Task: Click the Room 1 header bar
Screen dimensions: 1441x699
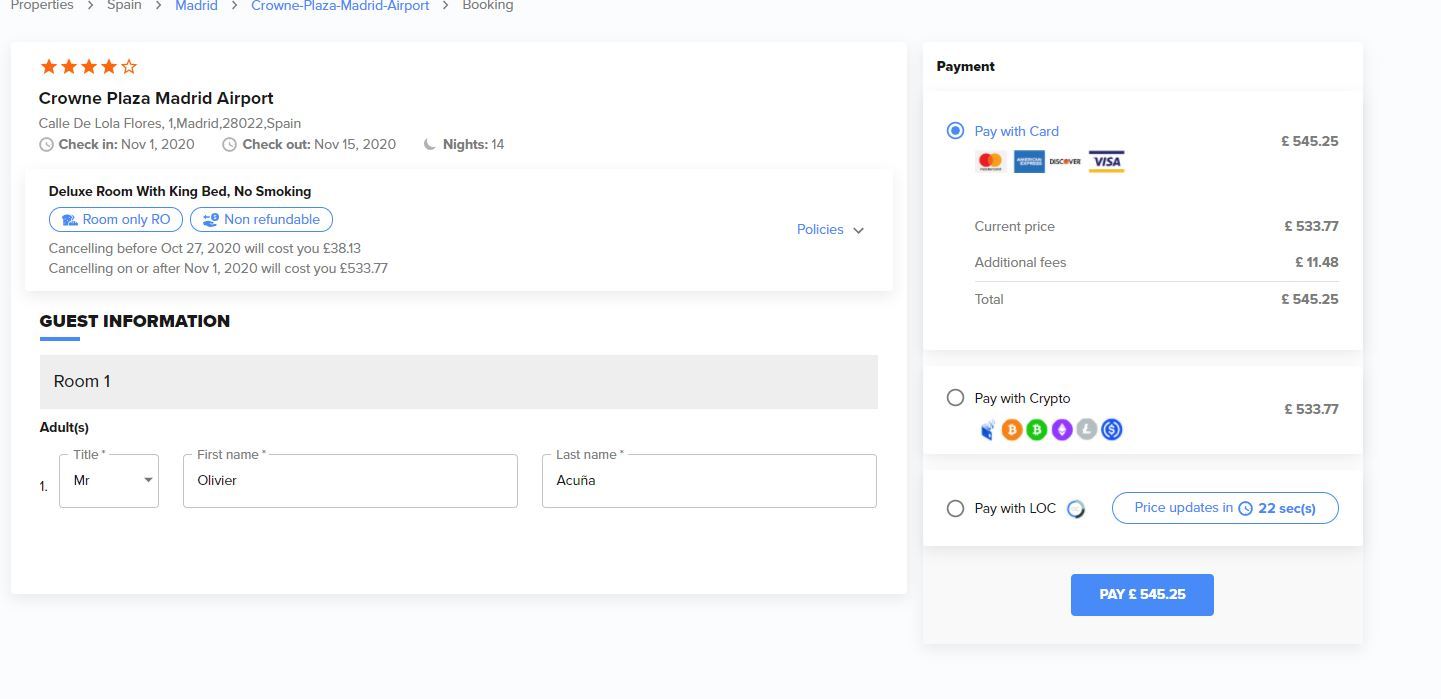Action: 459,382
